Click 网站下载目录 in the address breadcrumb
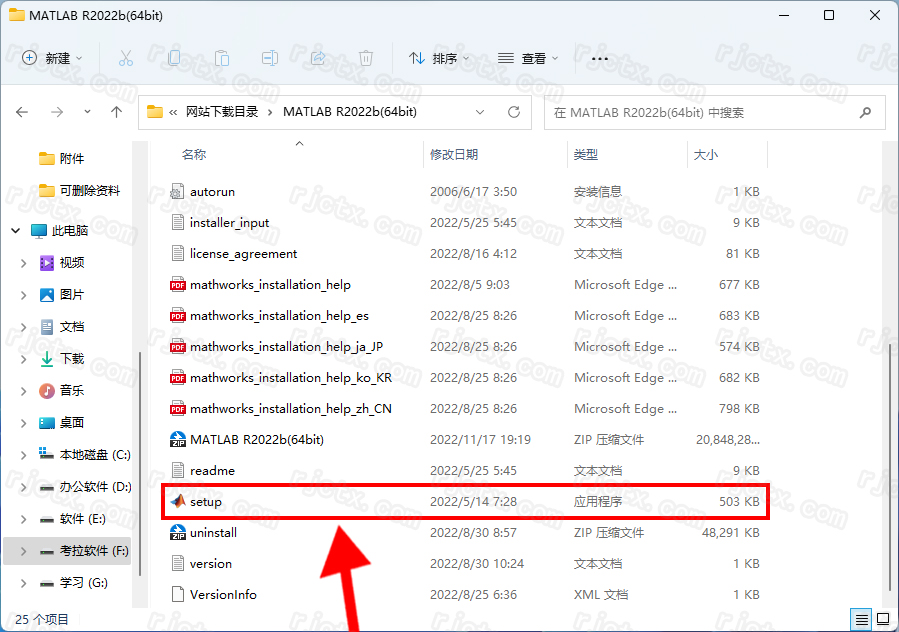899x632 pixels. 222,112
